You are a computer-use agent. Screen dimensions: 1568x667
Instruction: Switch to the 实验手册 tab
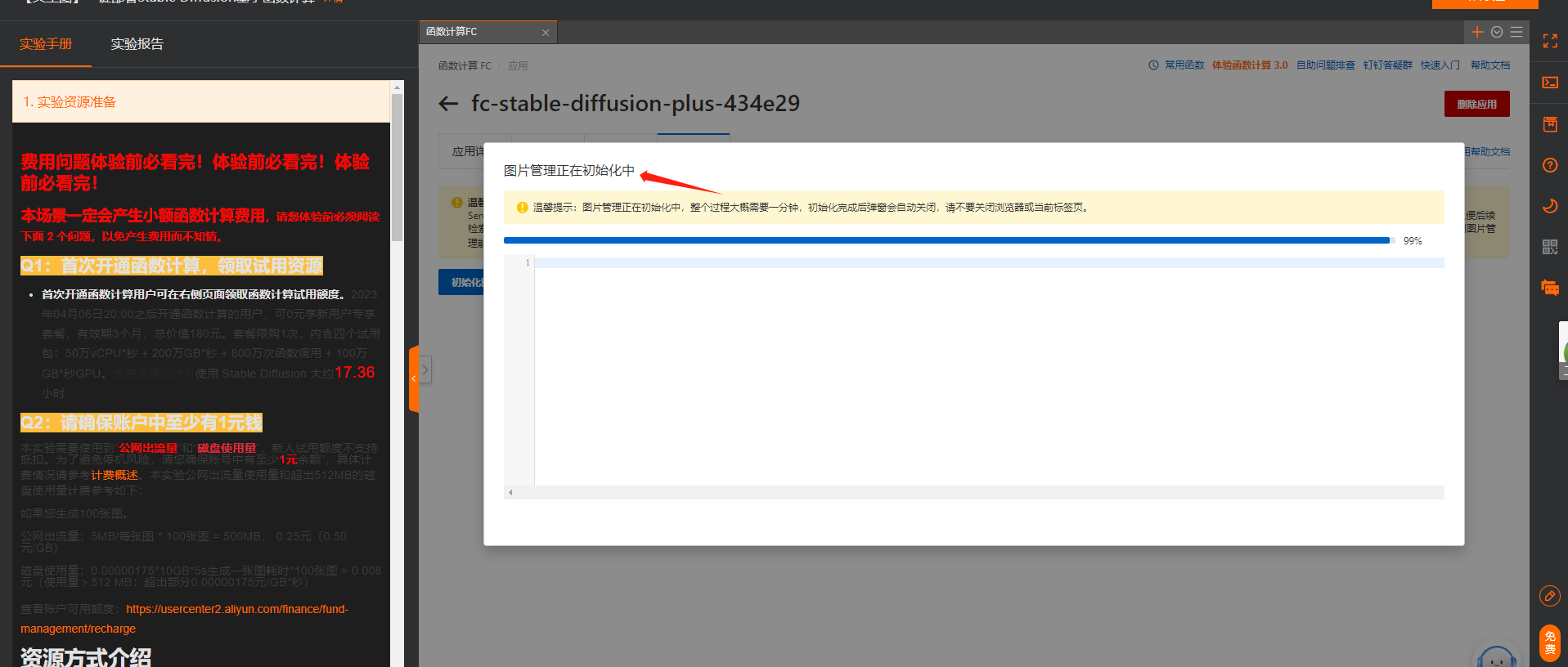[x=46, y=44]
